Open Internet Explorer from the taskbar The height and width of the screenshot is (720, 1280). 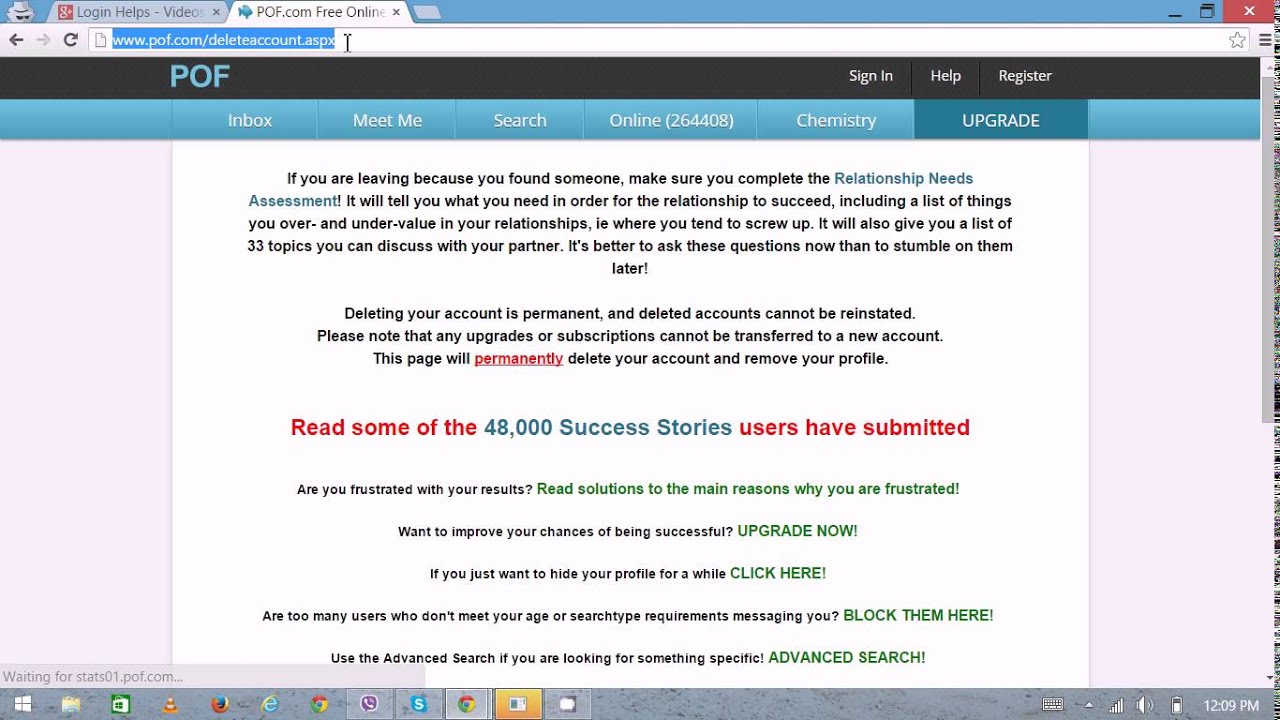coord(270,704)
